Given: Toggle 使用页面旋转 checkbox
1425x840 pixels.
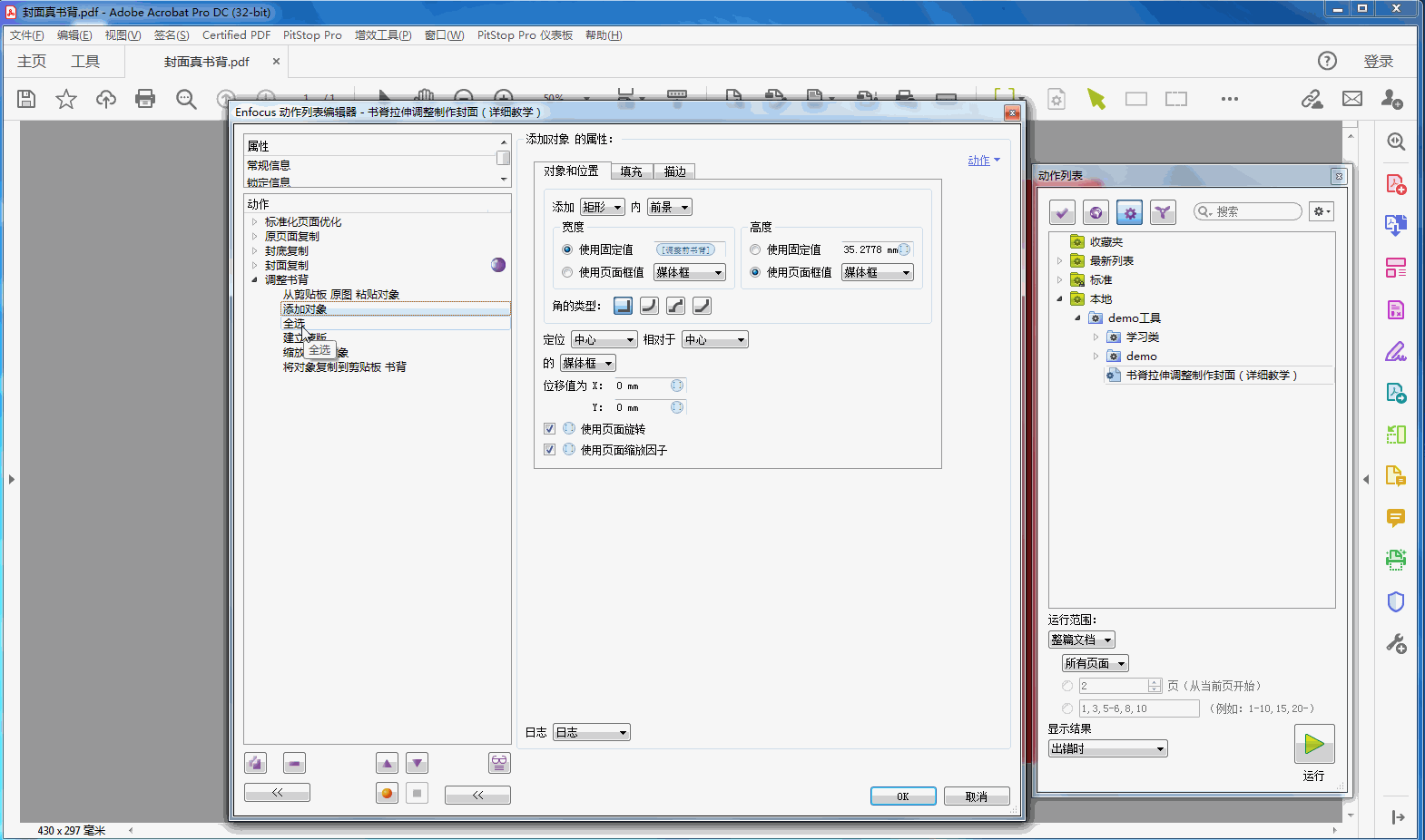Looking at the screenshot, I should [x=549, y=428].
